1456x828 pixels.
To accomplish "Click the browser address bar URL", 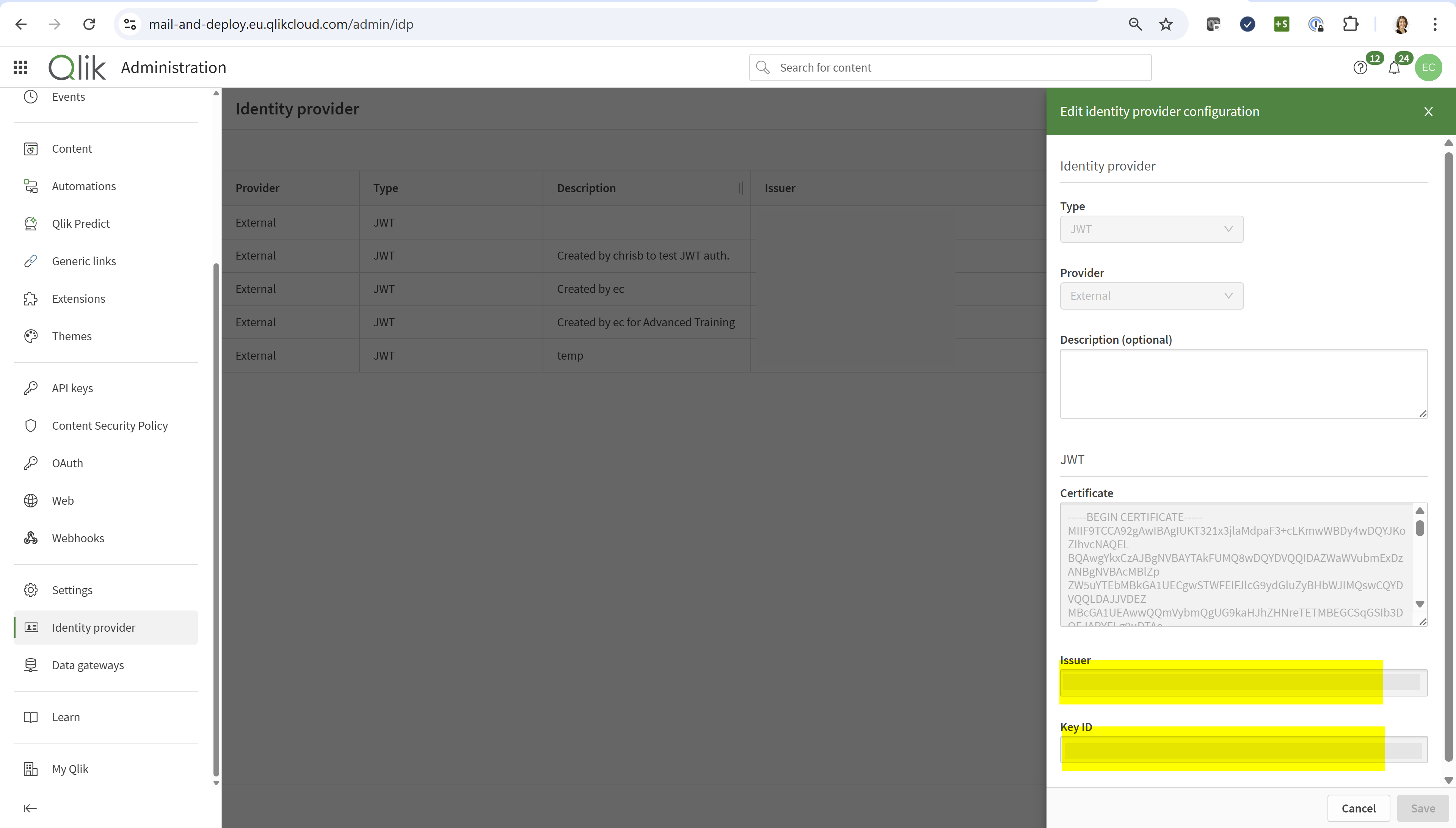I will pos(281,24).
